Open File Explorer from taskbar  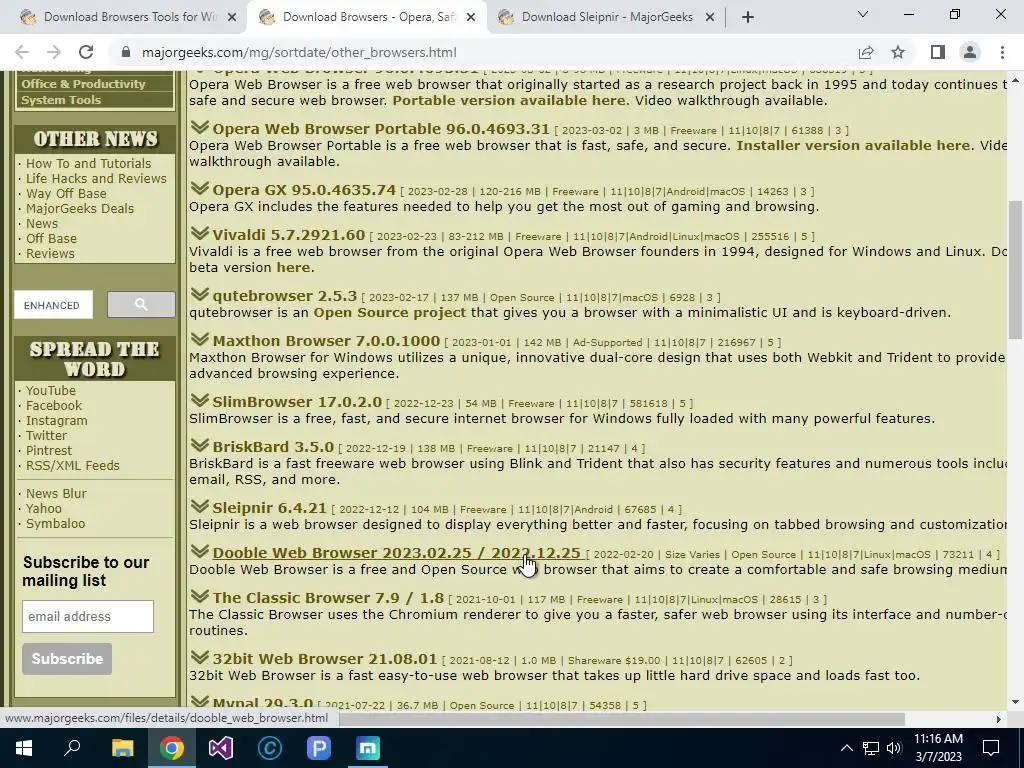pyautogui.click(x=122, y=748)
